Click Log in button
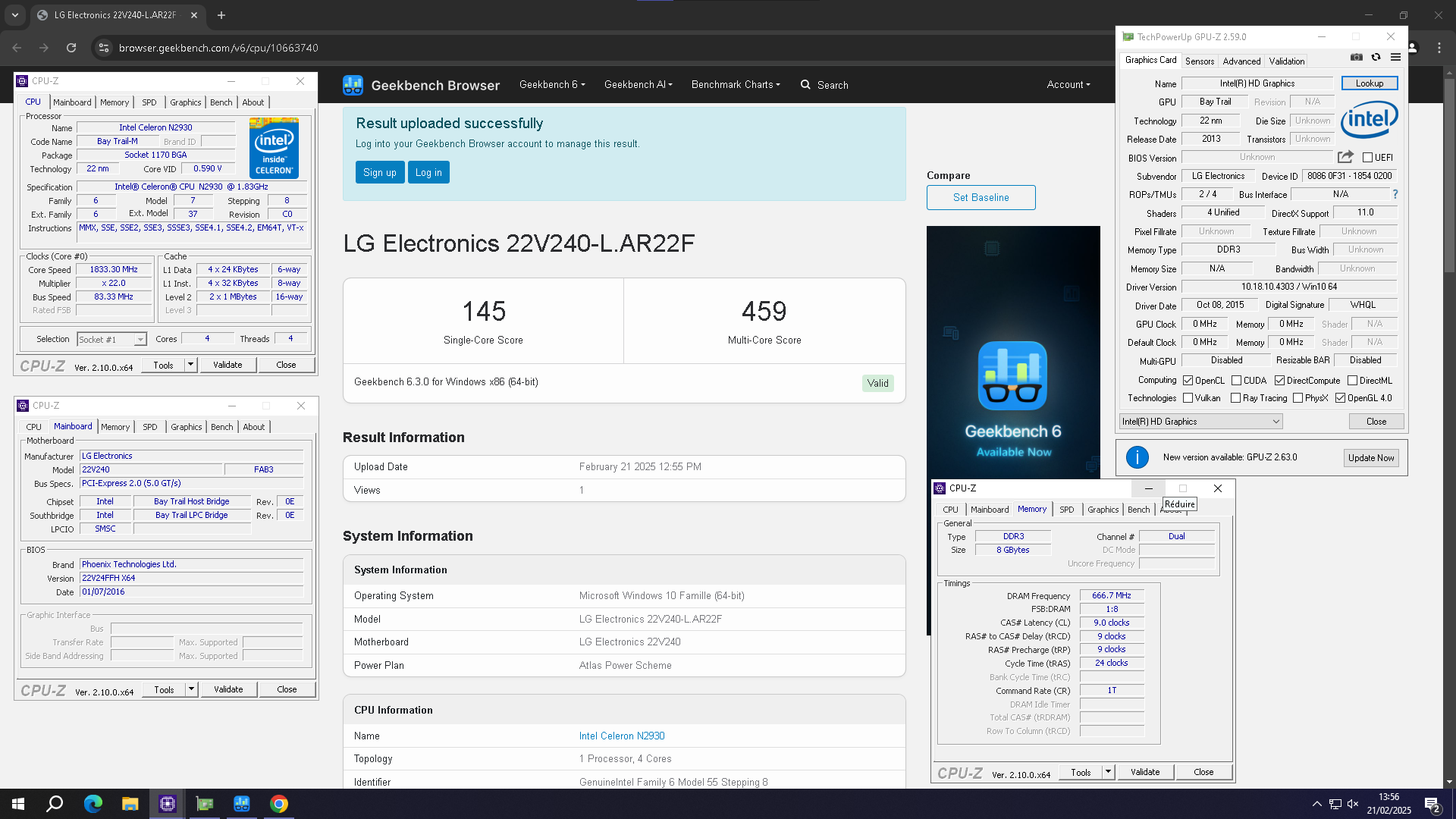Viewport: 1456px width, 819px height. (428, 173)
